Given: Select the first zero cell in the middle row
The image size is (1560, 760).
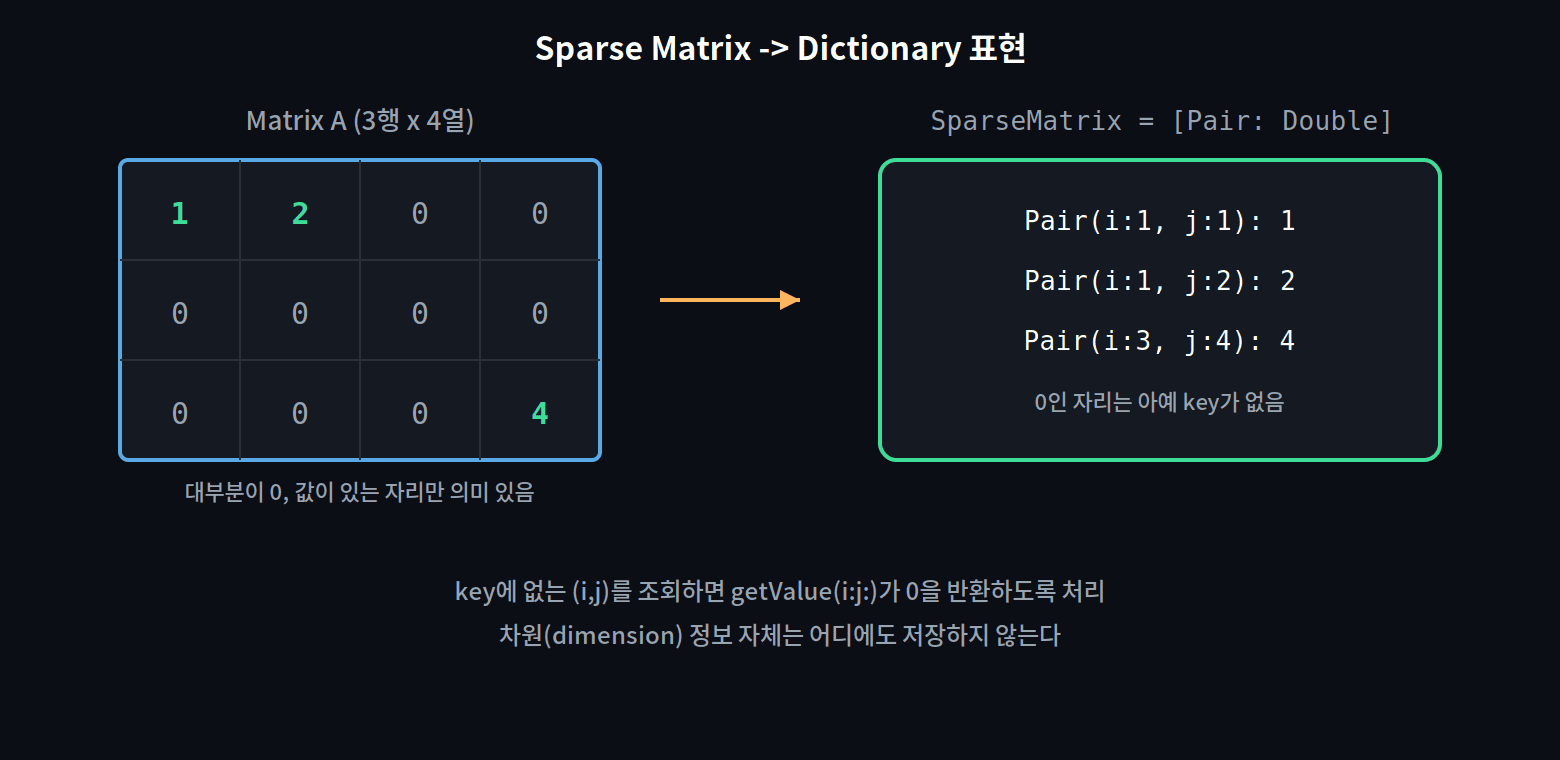Looking at the screenshot, I should click(180, 310).
